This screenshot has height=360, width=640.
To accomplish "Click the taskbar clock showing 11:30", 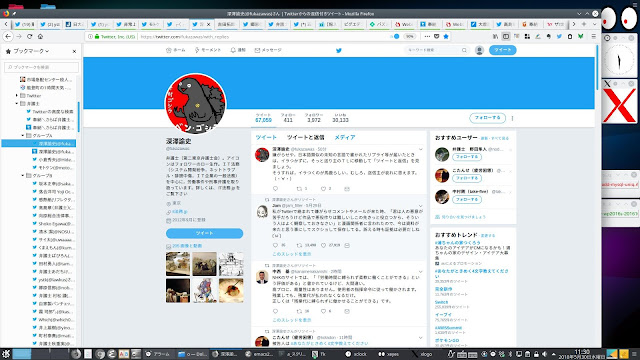I will coord(582,354).
